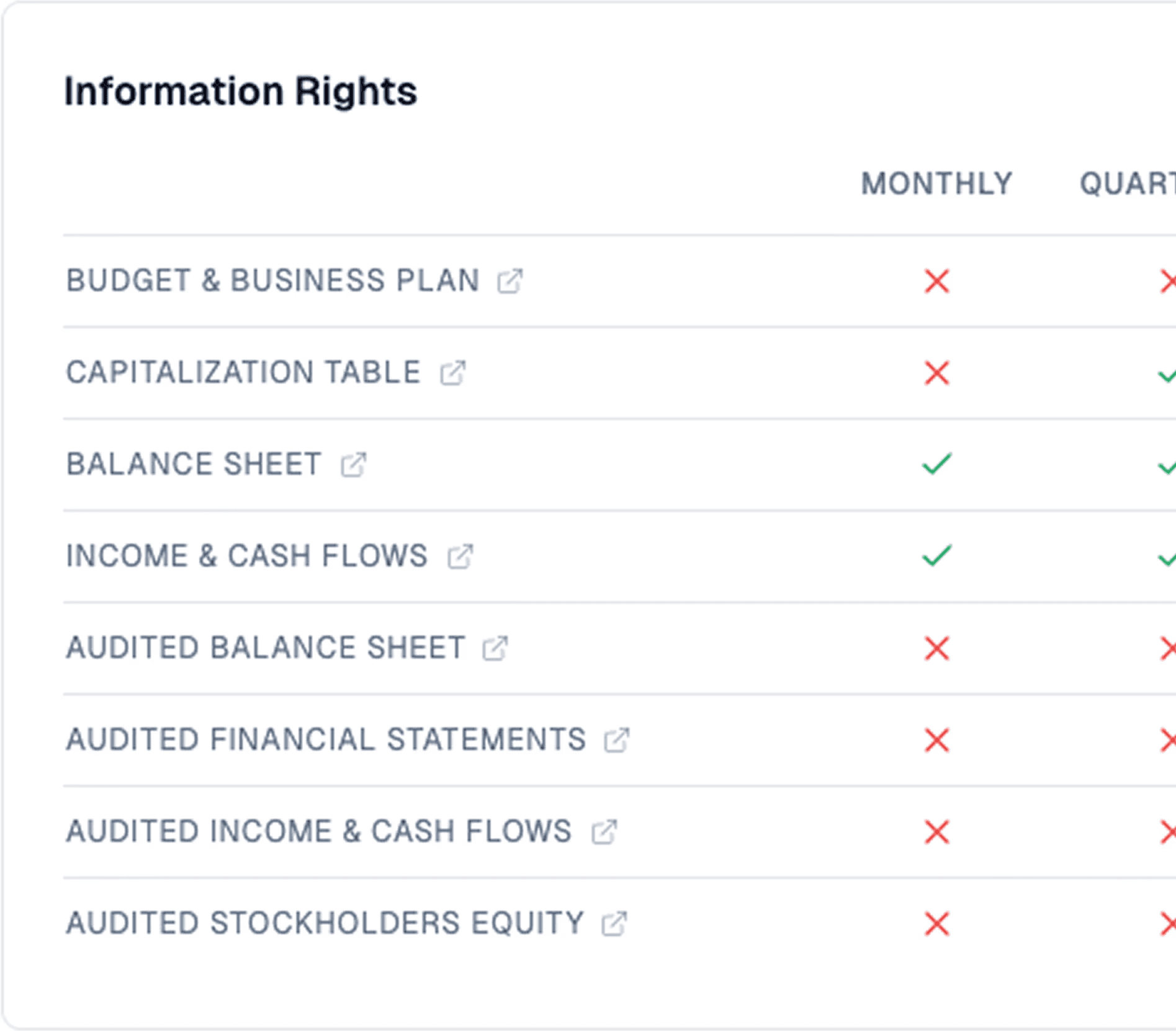
Task: Click the AUDITED FINANCIAL STATEMENTS row label
Action: [326, 740]
